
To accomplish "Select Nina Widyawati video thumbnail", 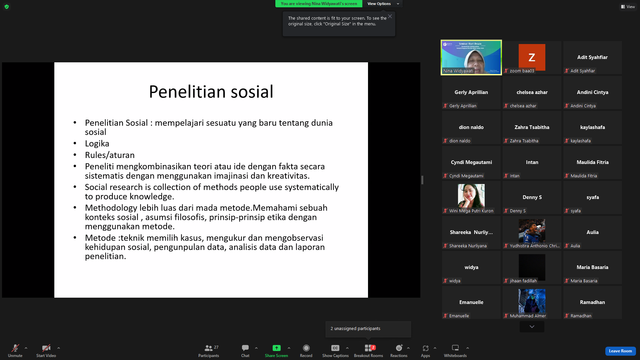I will (x=471, y=57).
